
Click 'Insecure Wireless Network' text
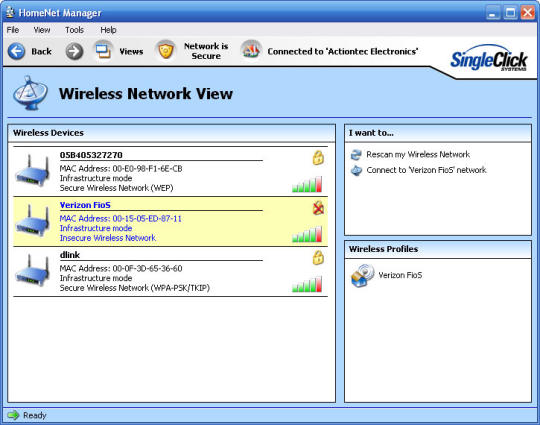[108, 238]
